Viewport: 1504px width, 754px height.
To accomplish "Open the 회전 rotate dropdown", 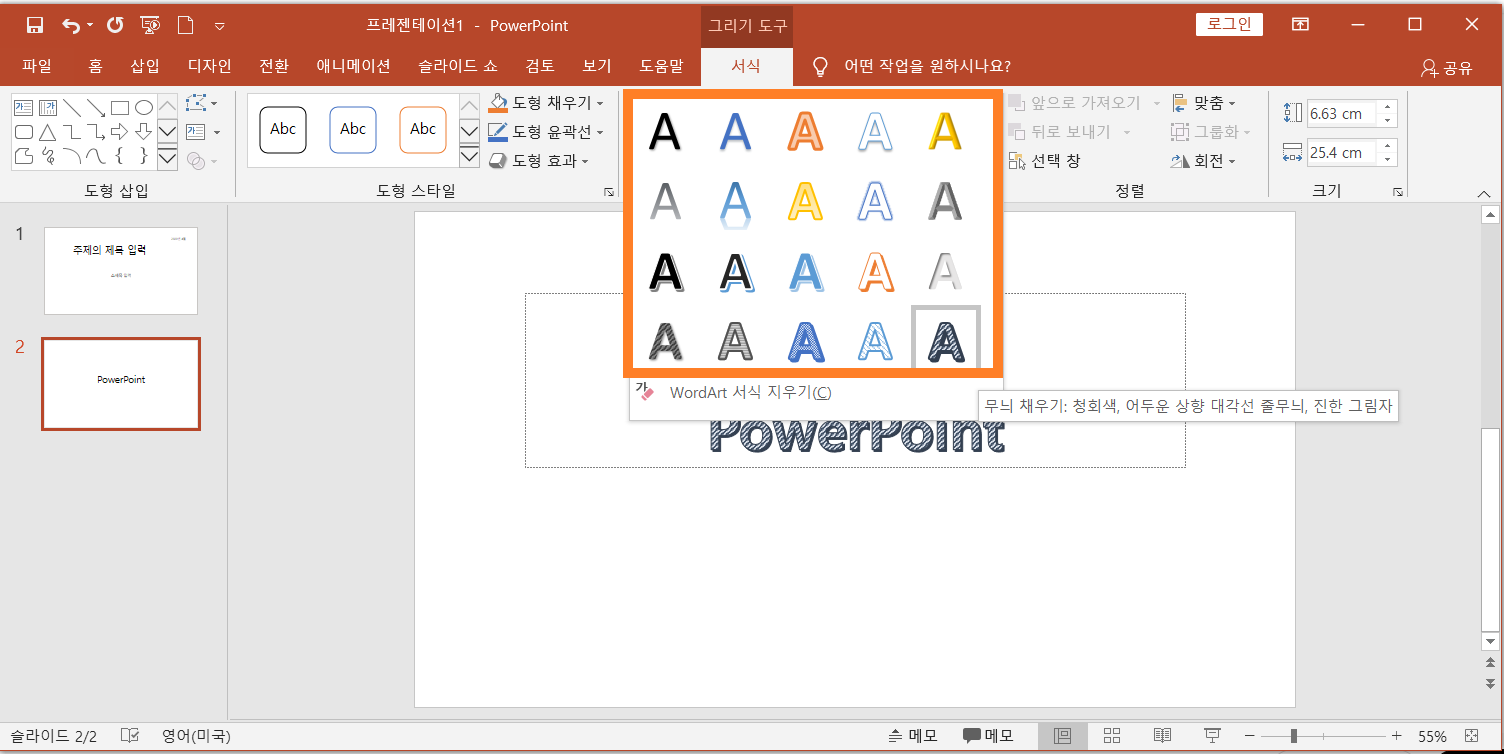I will click(1203, 160).
